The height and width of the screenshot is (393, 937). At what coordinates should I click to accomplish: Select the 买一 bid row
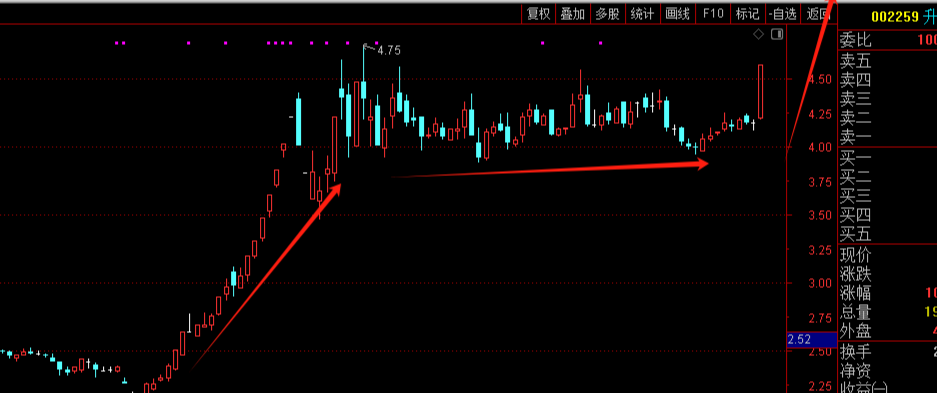click(x=856, y=159)
